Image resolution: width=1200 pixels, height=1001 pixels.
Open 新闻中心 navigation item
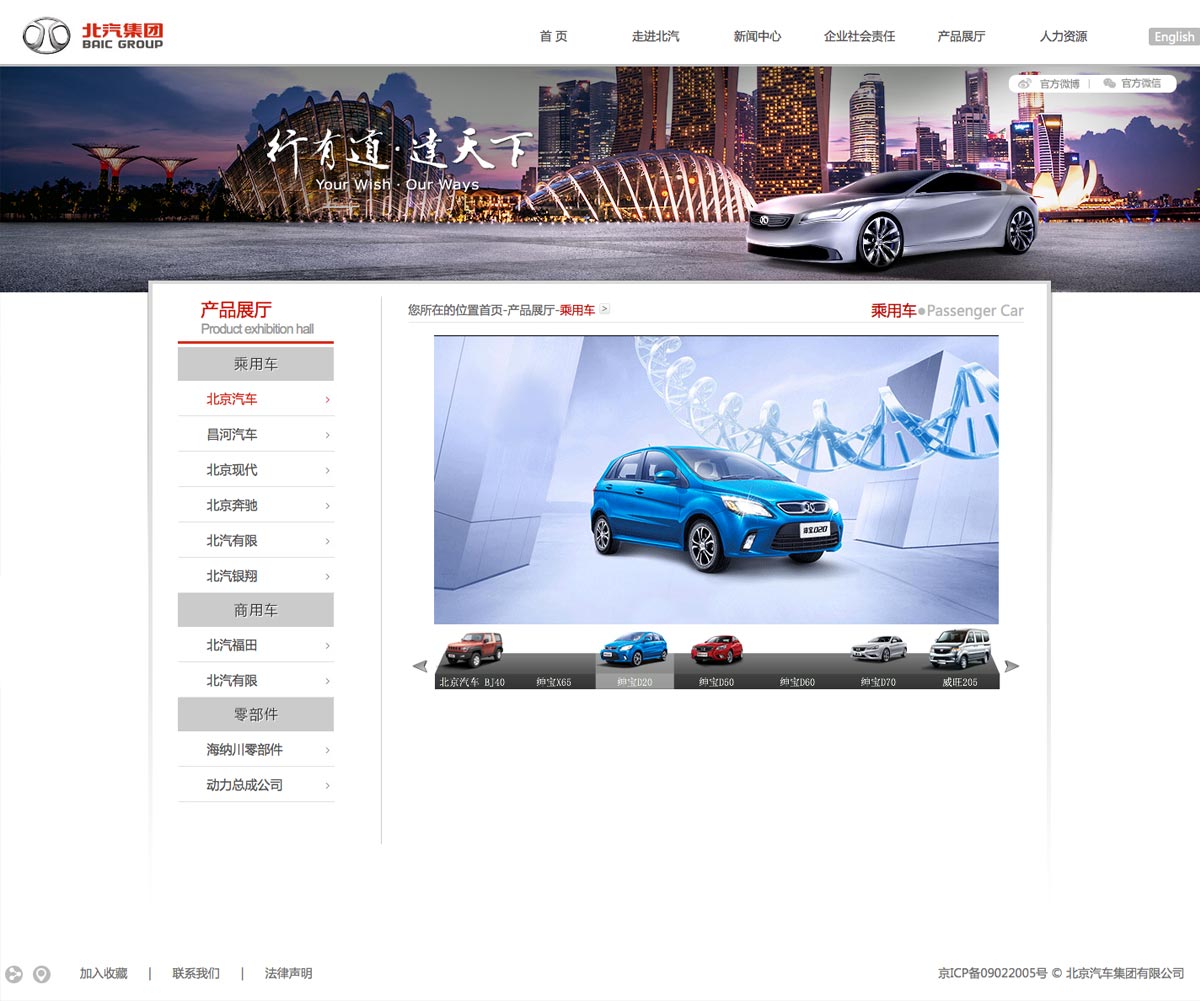click(x=757, y=36)
